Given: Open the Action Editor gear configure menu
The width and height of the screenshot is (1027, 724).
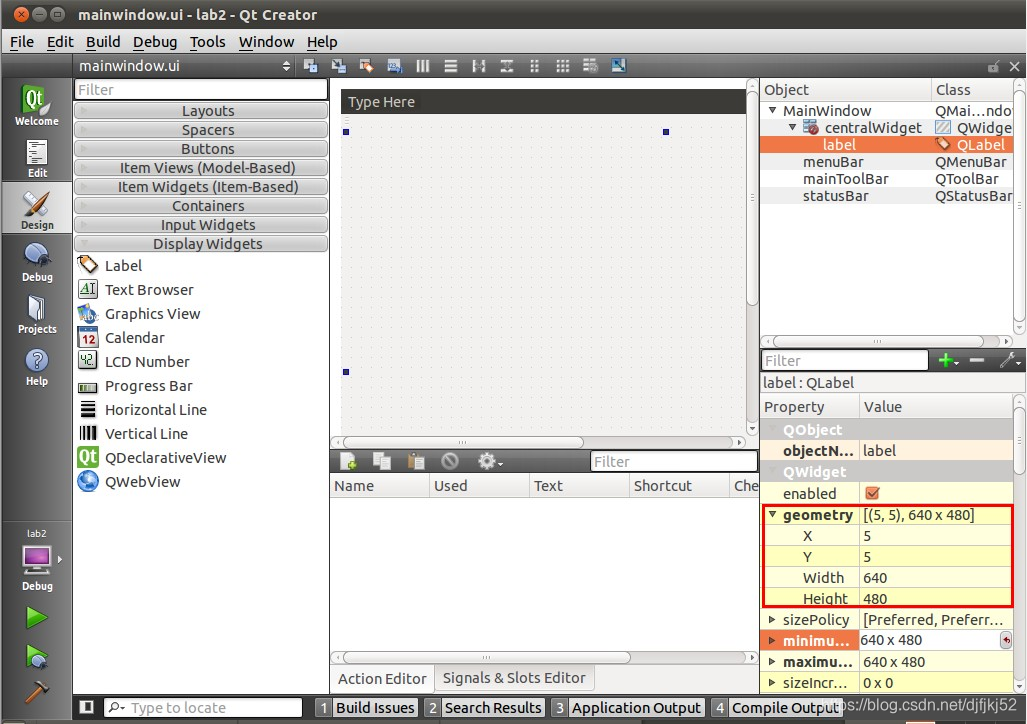Looking at the screenshot, I should pyautogui.click(x=489, y=461).
